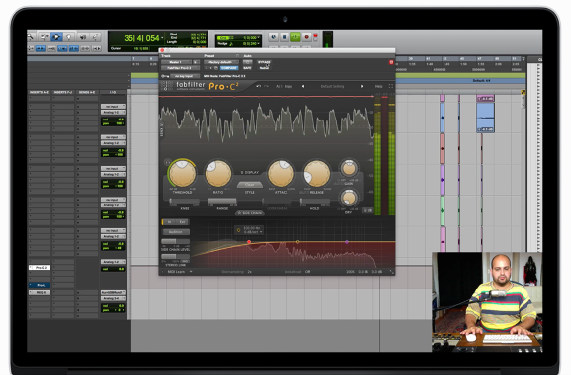The image size is (571, 375).
Task: Select the Zoomer magnifier tool
Action: (x=32, y=37)
